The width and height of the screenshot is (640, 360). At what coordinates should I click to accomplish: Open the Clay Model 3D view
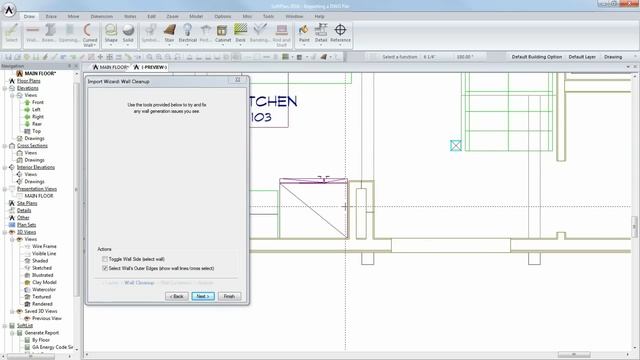44,282
